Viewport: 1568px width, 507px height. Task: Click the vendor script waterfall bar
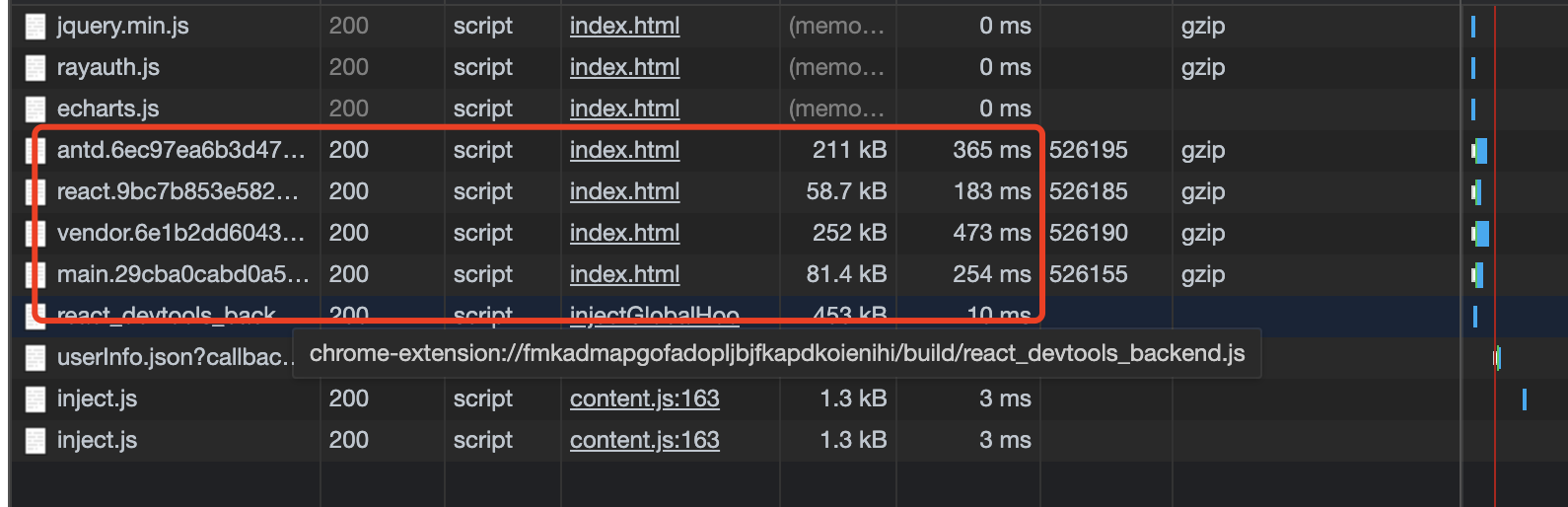pyautogui.click(x=1480, y=234)
